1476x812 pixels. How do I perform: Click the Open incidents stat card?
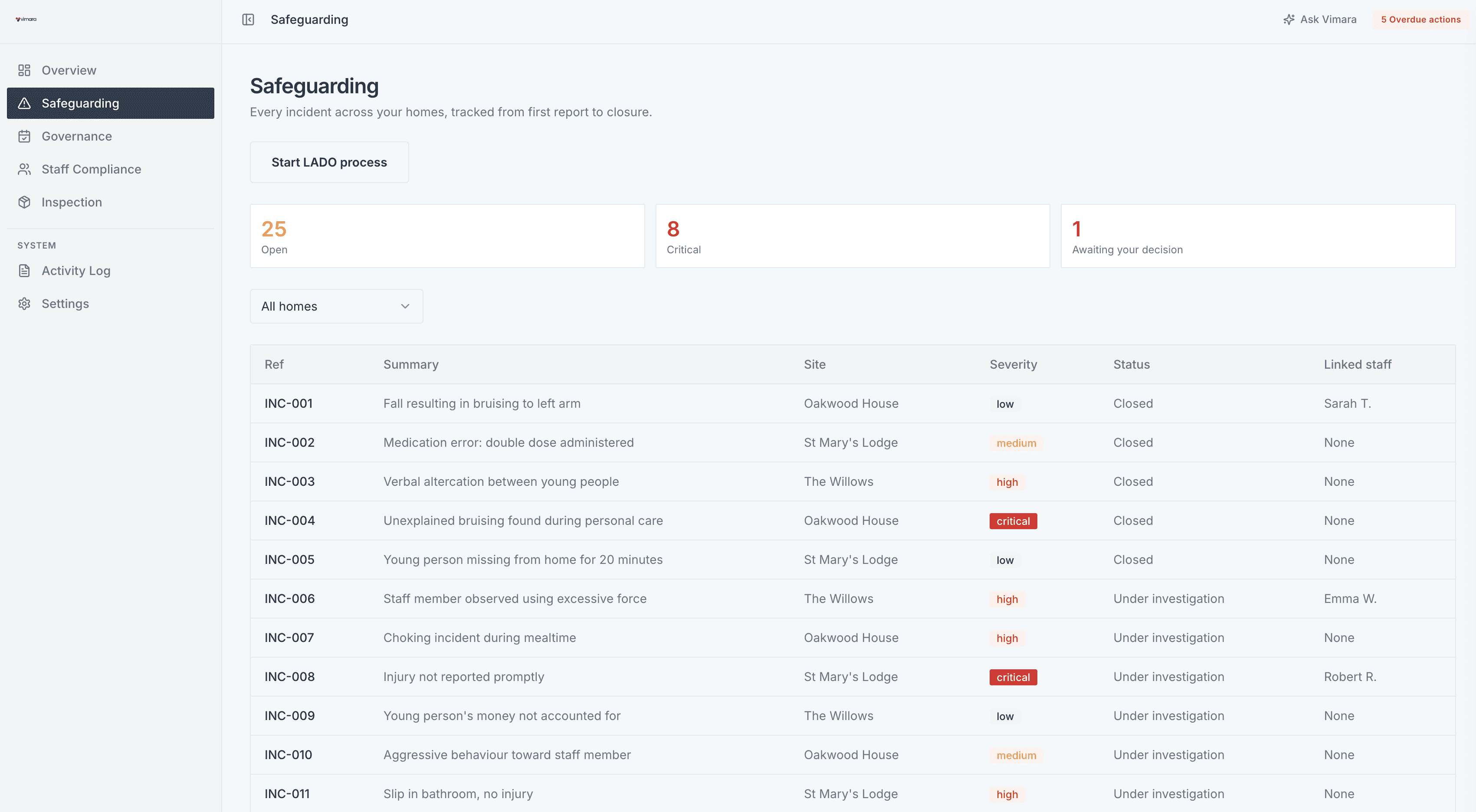tap(447, 236)
